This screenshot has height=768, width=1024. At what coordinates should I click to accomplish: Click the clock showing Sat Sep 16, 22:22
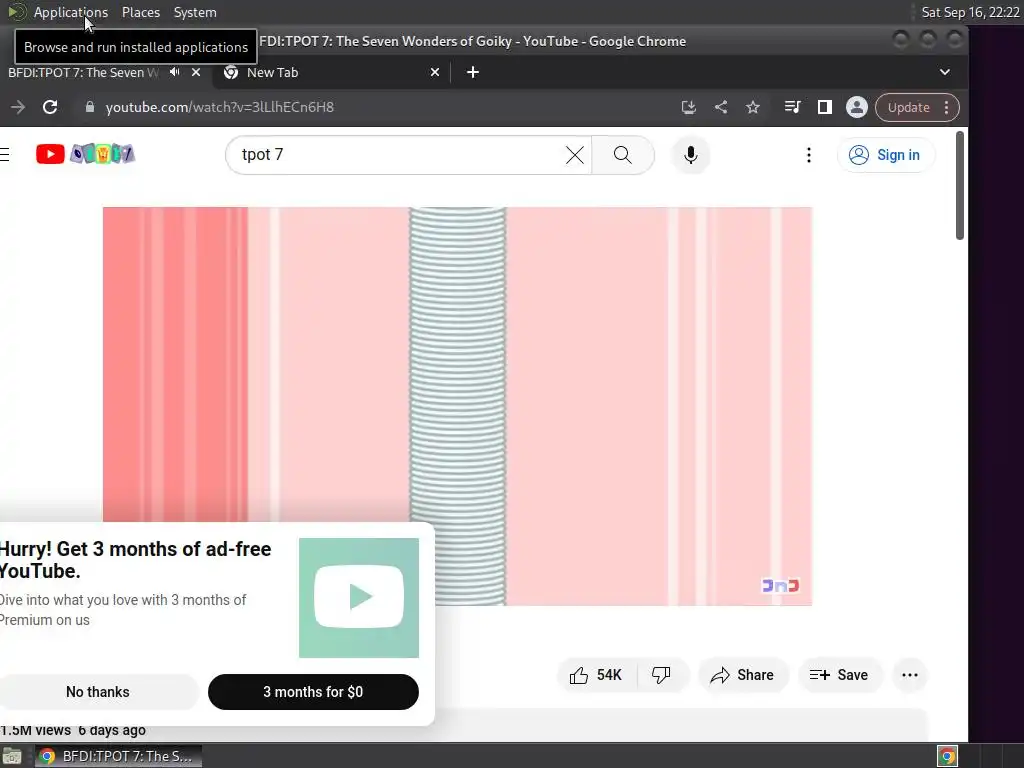970,12
